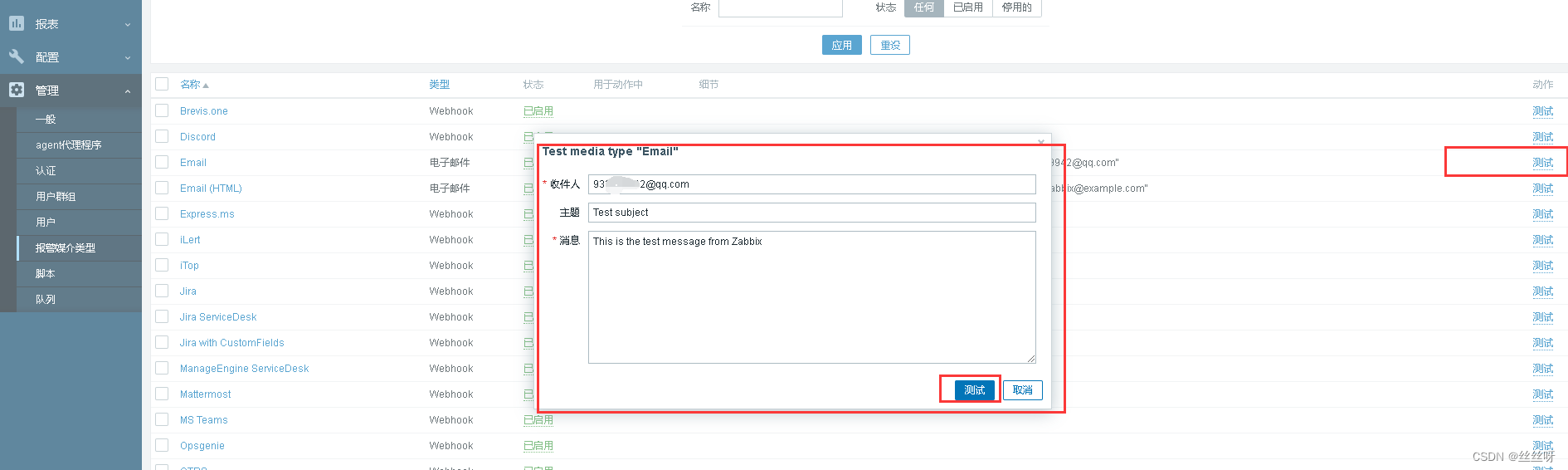Open the ManageEngine ServiceDesk media type
Screen dimensions: 1568x470
tap(245, 369)
